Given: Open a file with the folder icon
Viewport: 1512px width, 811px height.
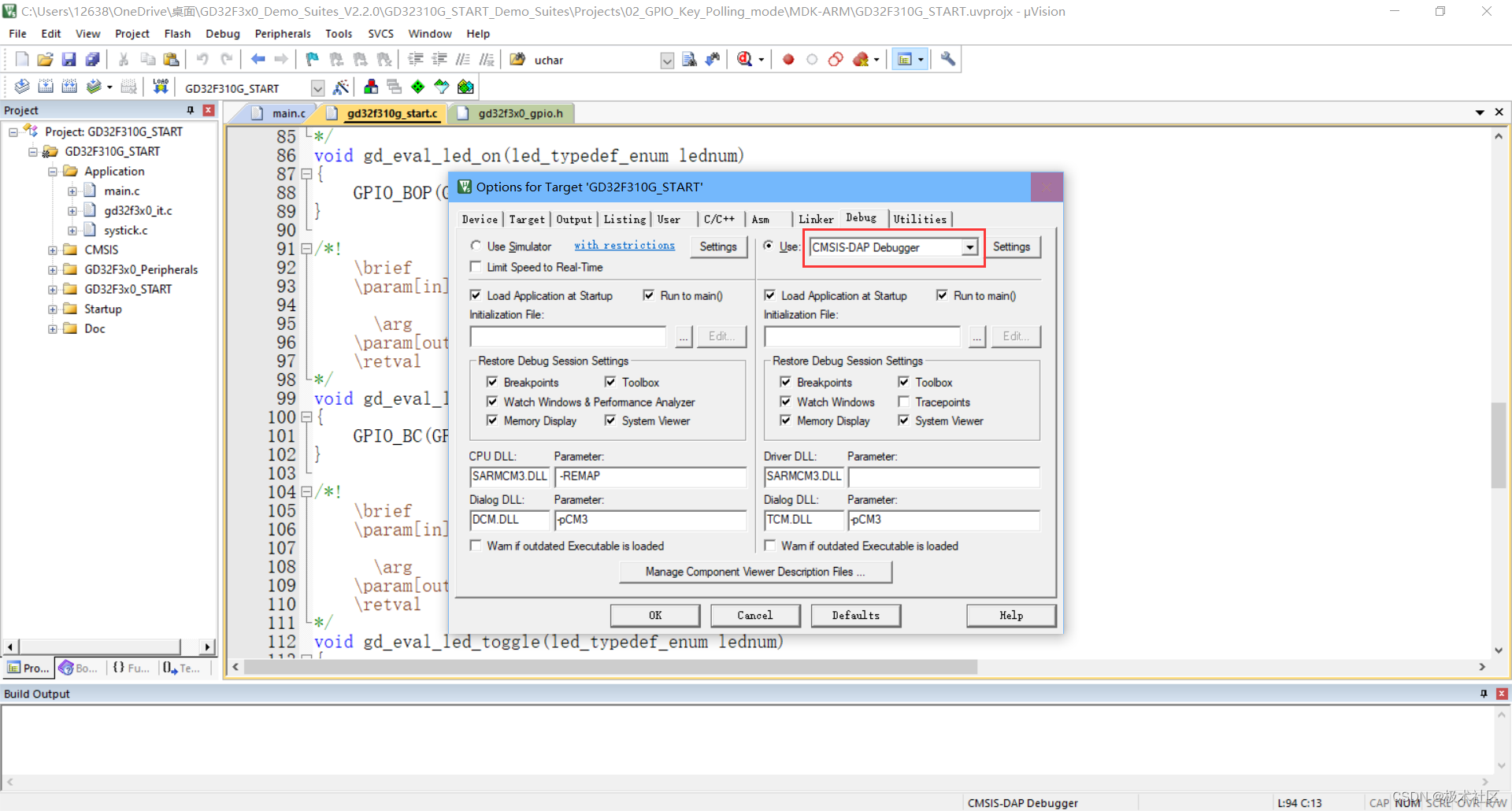Looking at the screenshot, I should tap(46, 59).
